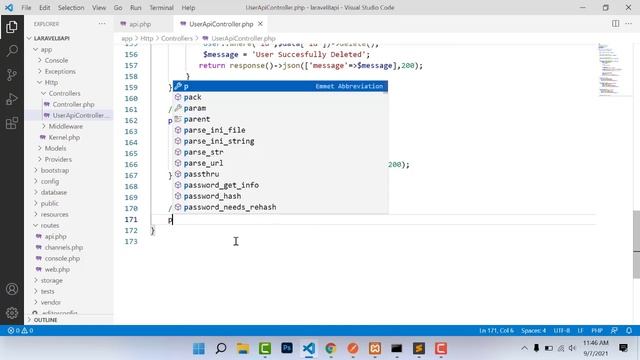This screenshot has height=360, width=640.
Task: Change end of line sequence LF
Action: coord(580,331)
